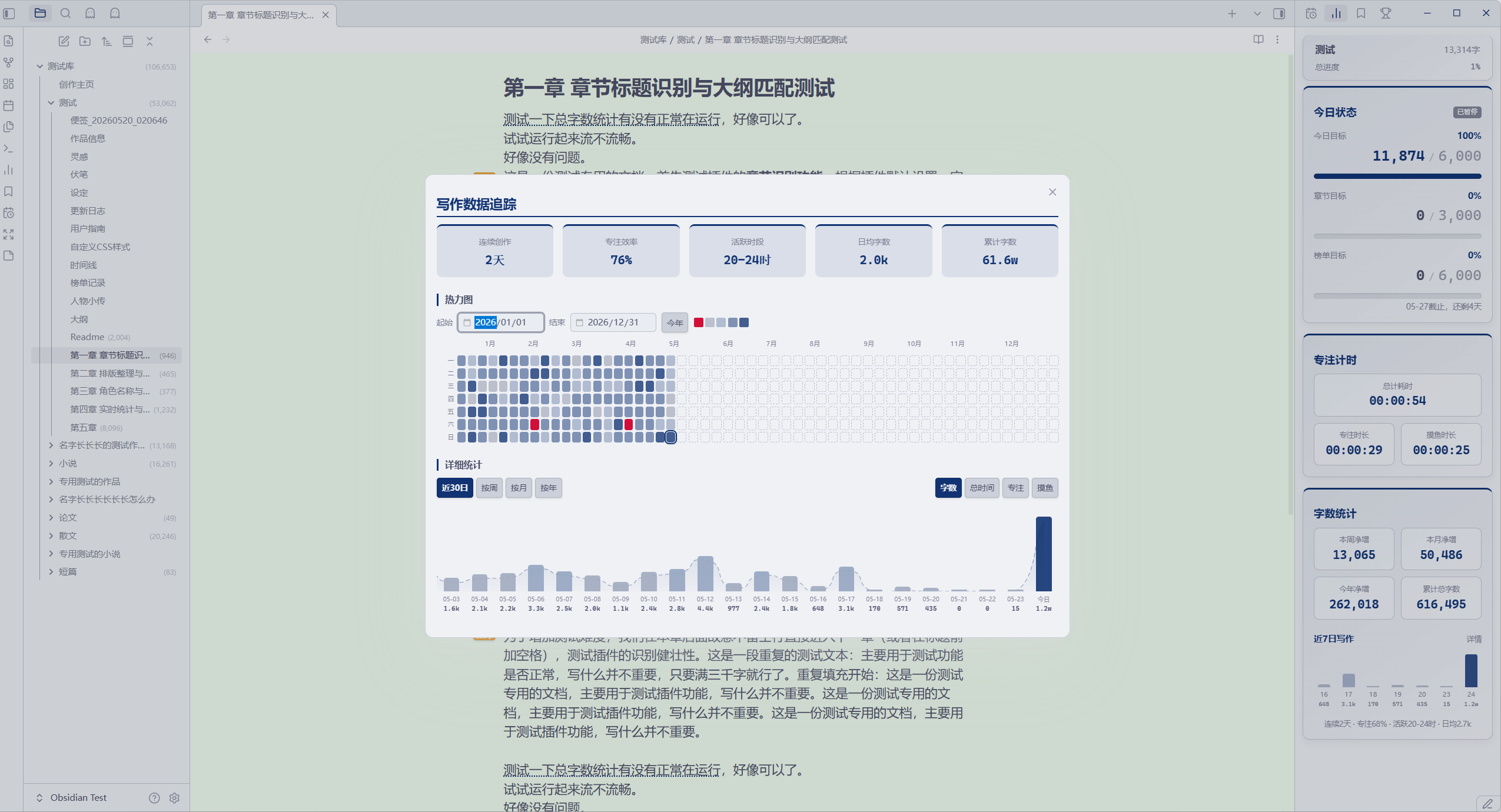Expand the 专用测试的作品 folder
Viewport: 1501px width, 812px height.
point(51,482)
